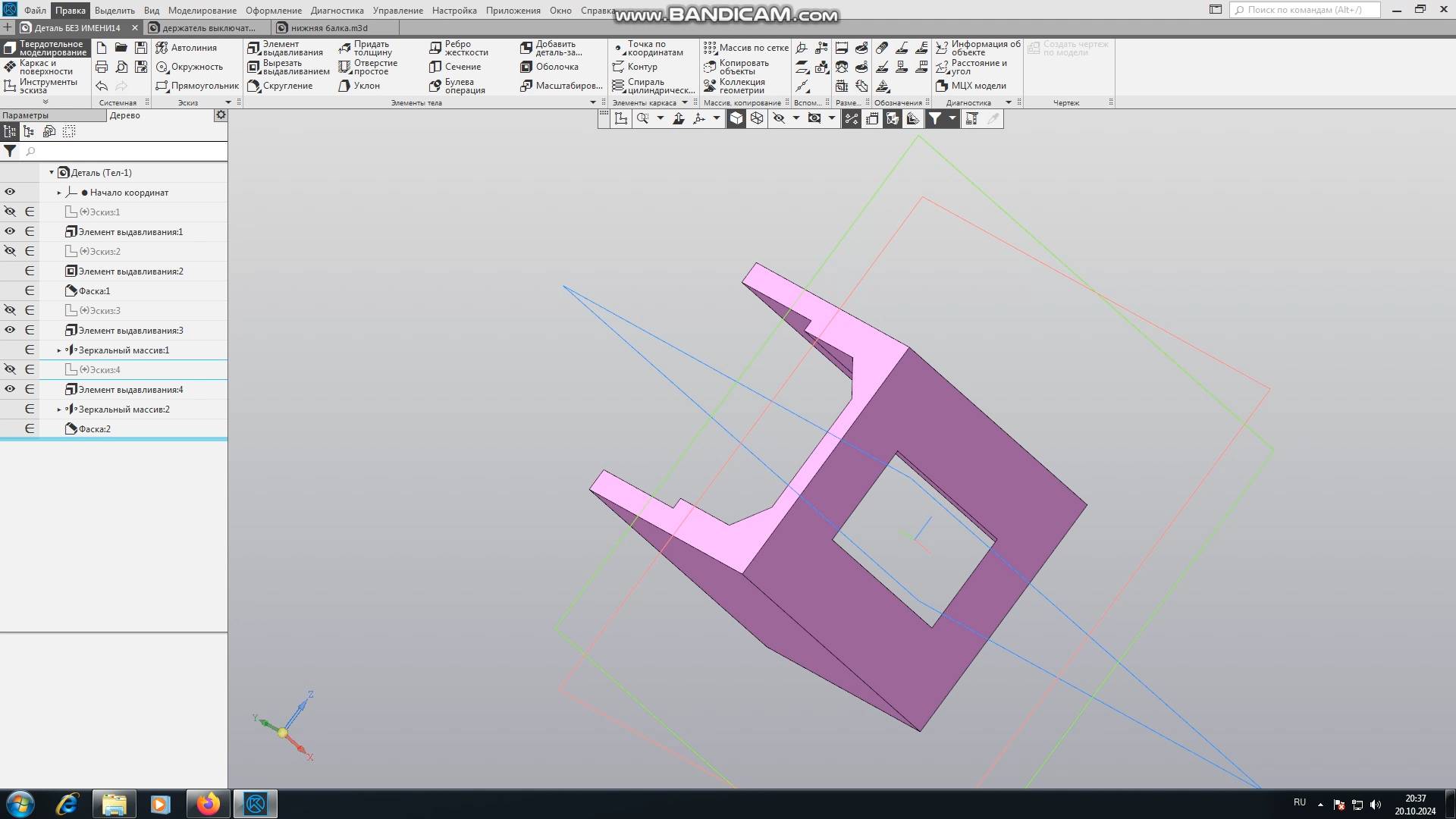Open Зеркальный массив:1 tree node icon

(x=71, y=350)
